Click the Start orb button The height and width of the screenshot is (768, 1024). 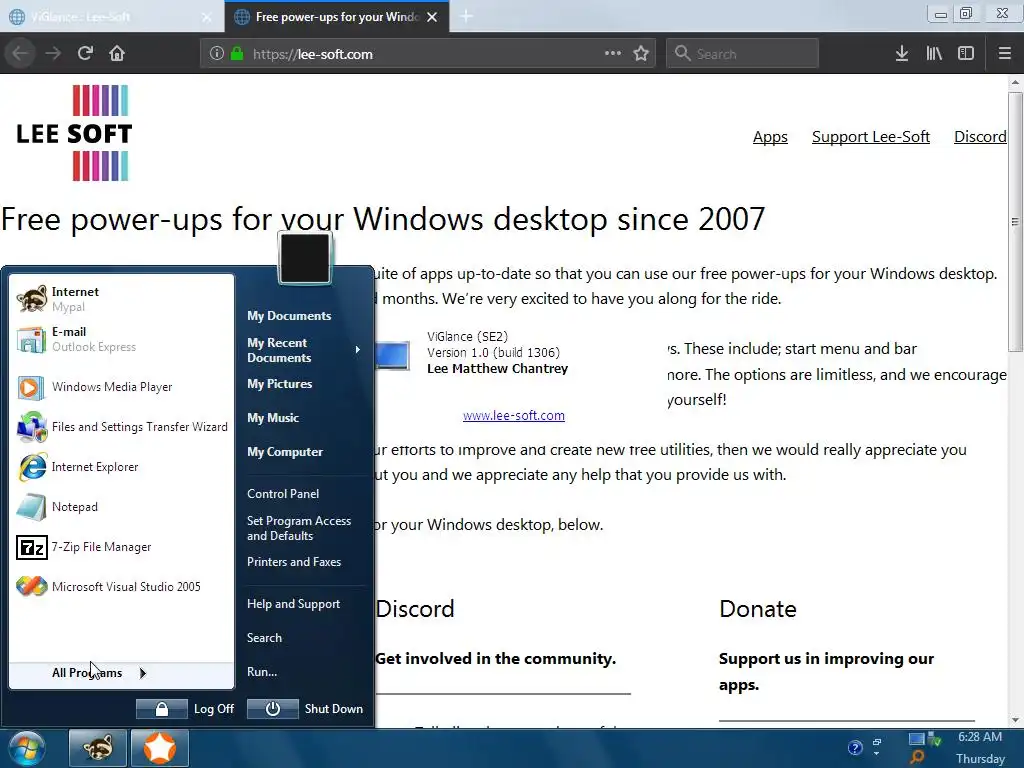pos(26,748)
